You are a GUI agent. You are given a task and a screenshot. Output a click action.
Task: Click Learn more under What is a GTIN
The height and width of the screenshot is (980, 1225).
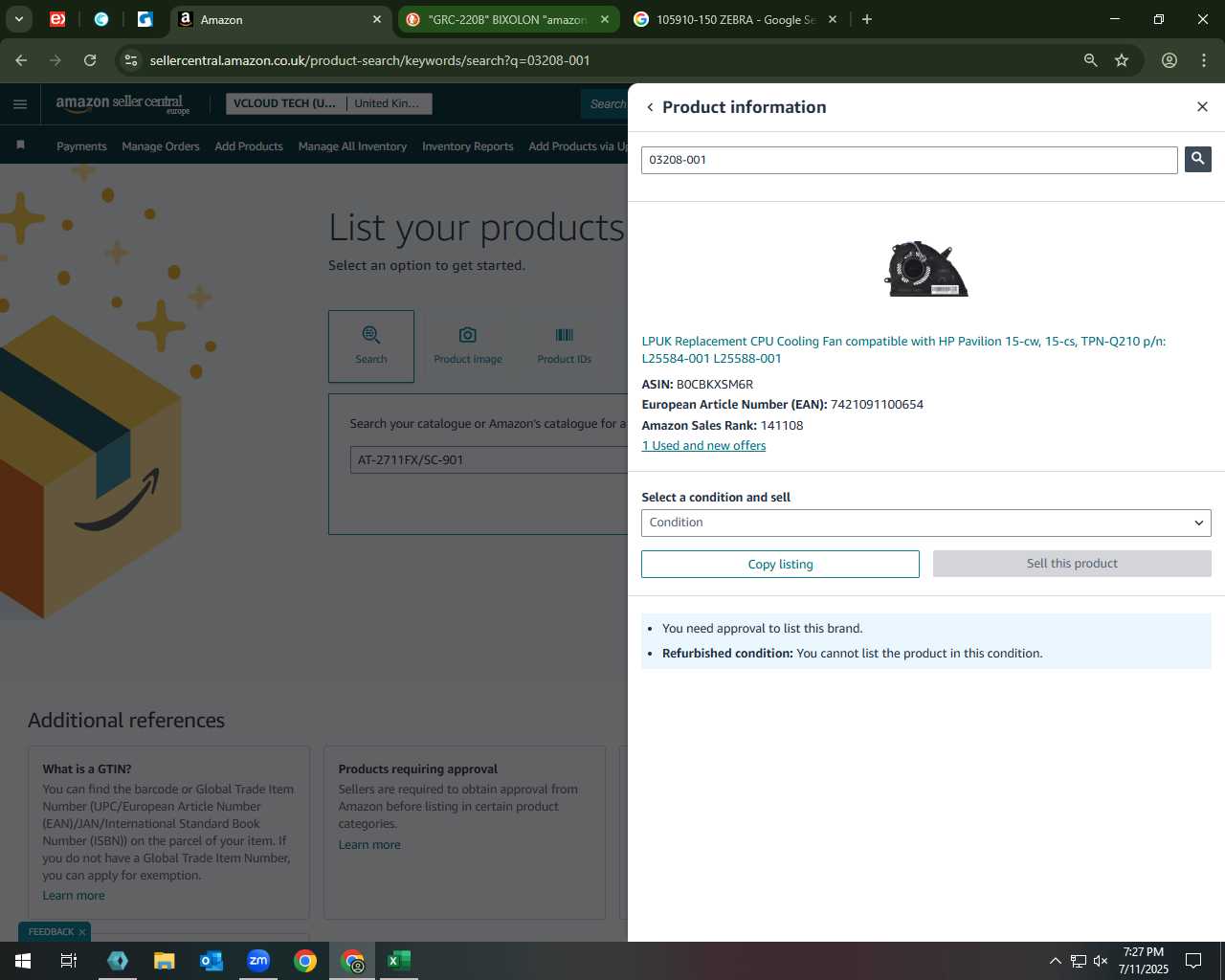point(74,896)
